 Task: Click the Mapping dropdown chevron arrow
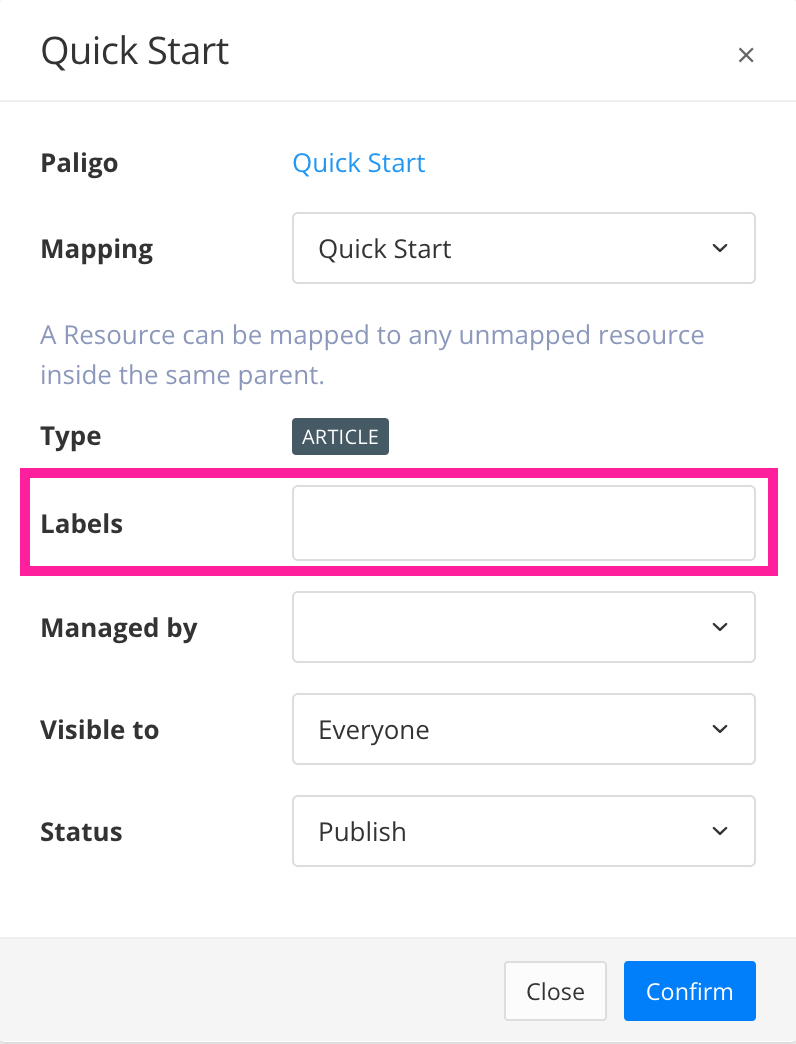click(719, 248)
